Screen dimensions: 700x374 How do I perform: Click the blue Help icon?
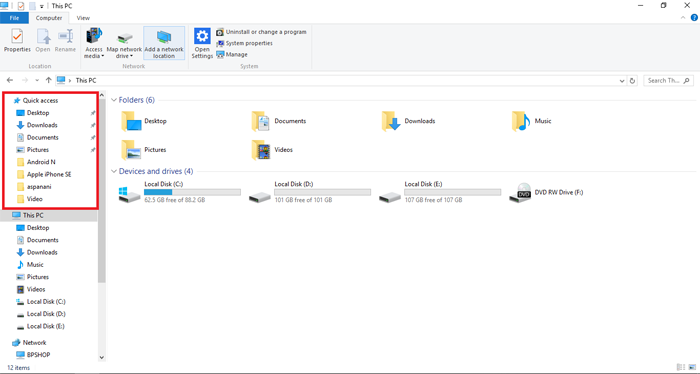click(694, 18)
